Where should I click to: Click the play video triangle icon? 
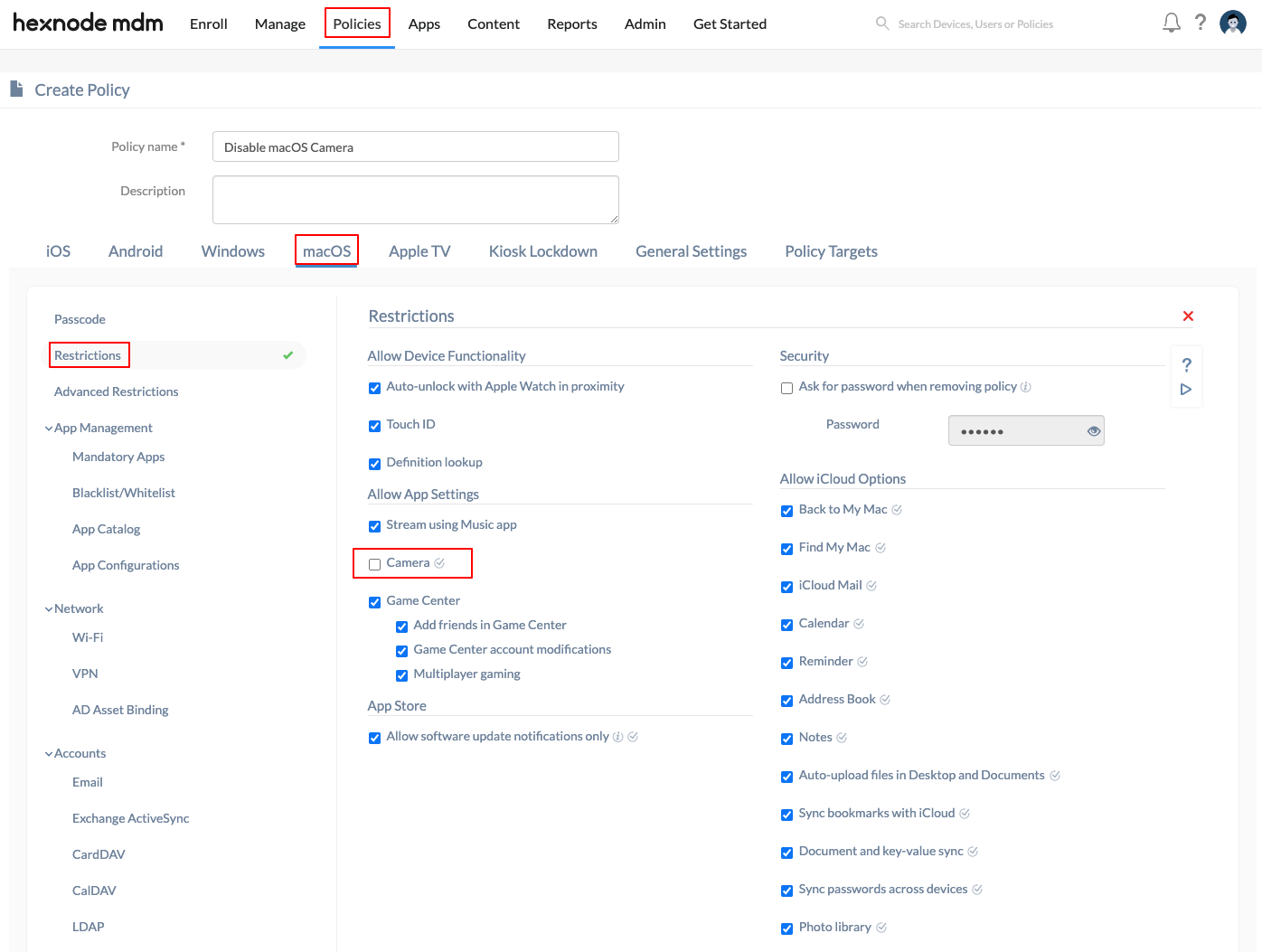click(x=1186, y=390)
